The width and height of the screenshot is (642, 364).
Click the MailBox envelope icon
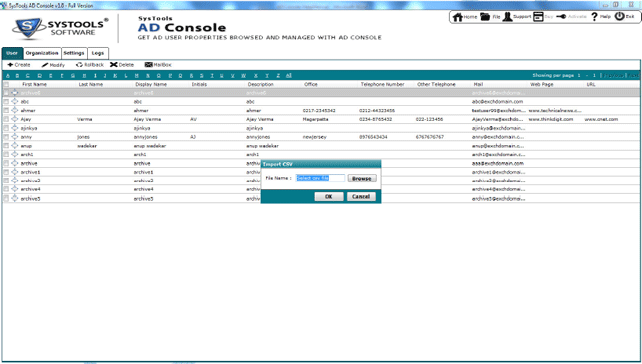[x=149, y=65]
